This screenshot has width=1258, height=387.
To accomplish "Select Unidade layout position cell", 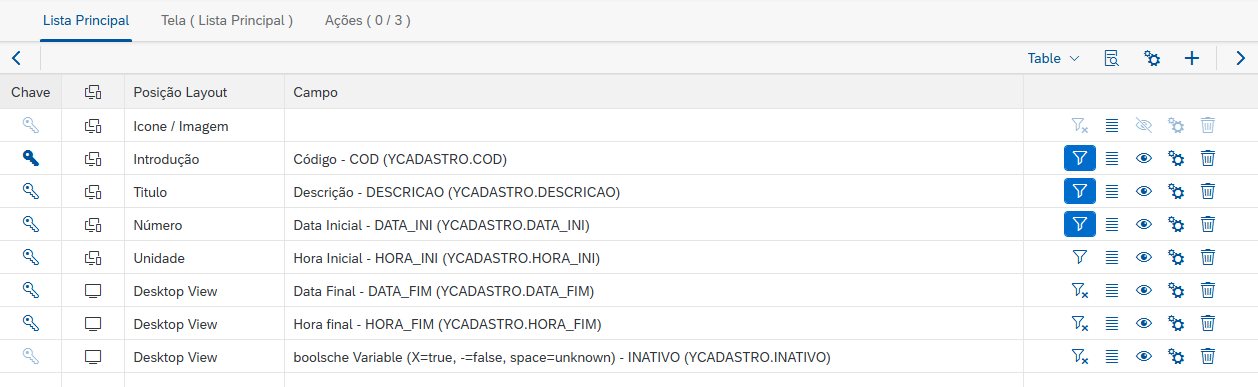I will [x=204, y=257].
